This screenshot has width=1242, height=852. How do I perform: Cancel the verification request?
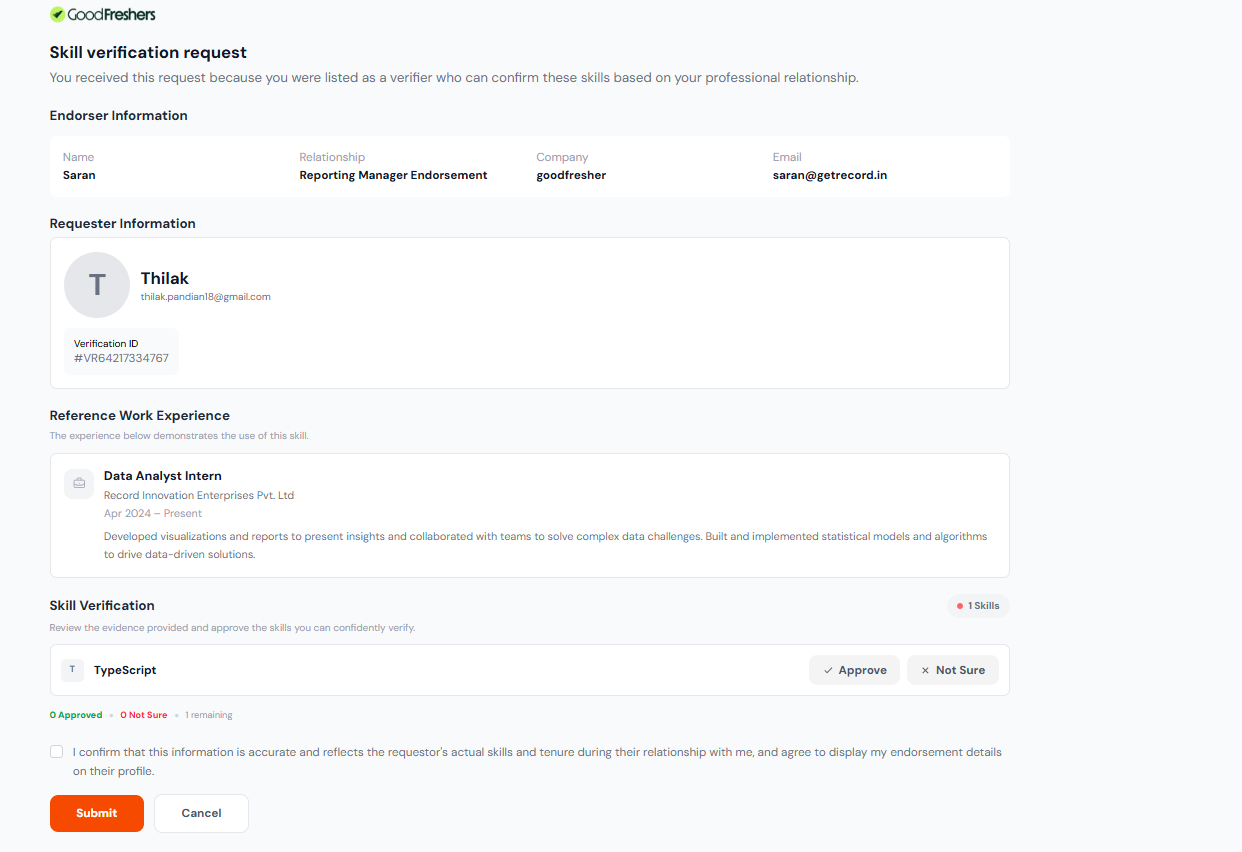click(x=201, y=813)
